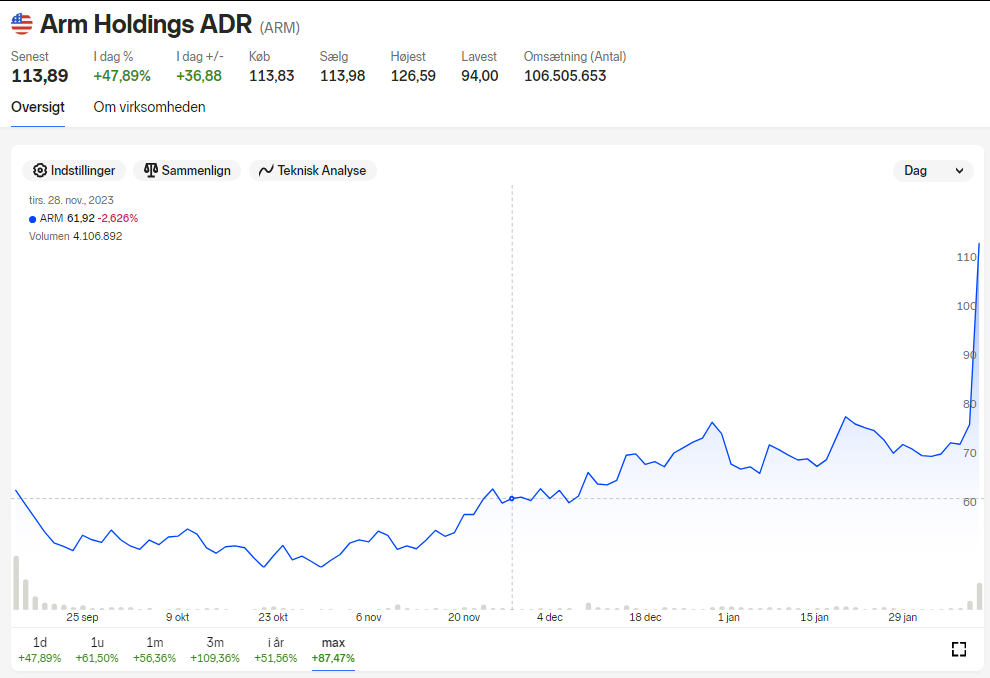Switch to Om virksomheden tab
990x678 pixels.
(x=150, y=107)
